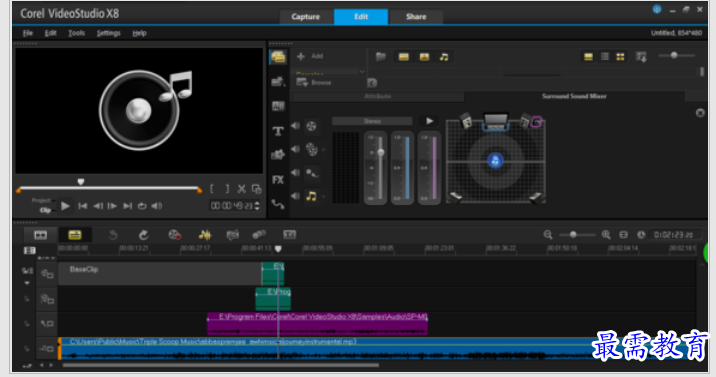Open the Motion Tracking toolbar icon

(259, 235)
